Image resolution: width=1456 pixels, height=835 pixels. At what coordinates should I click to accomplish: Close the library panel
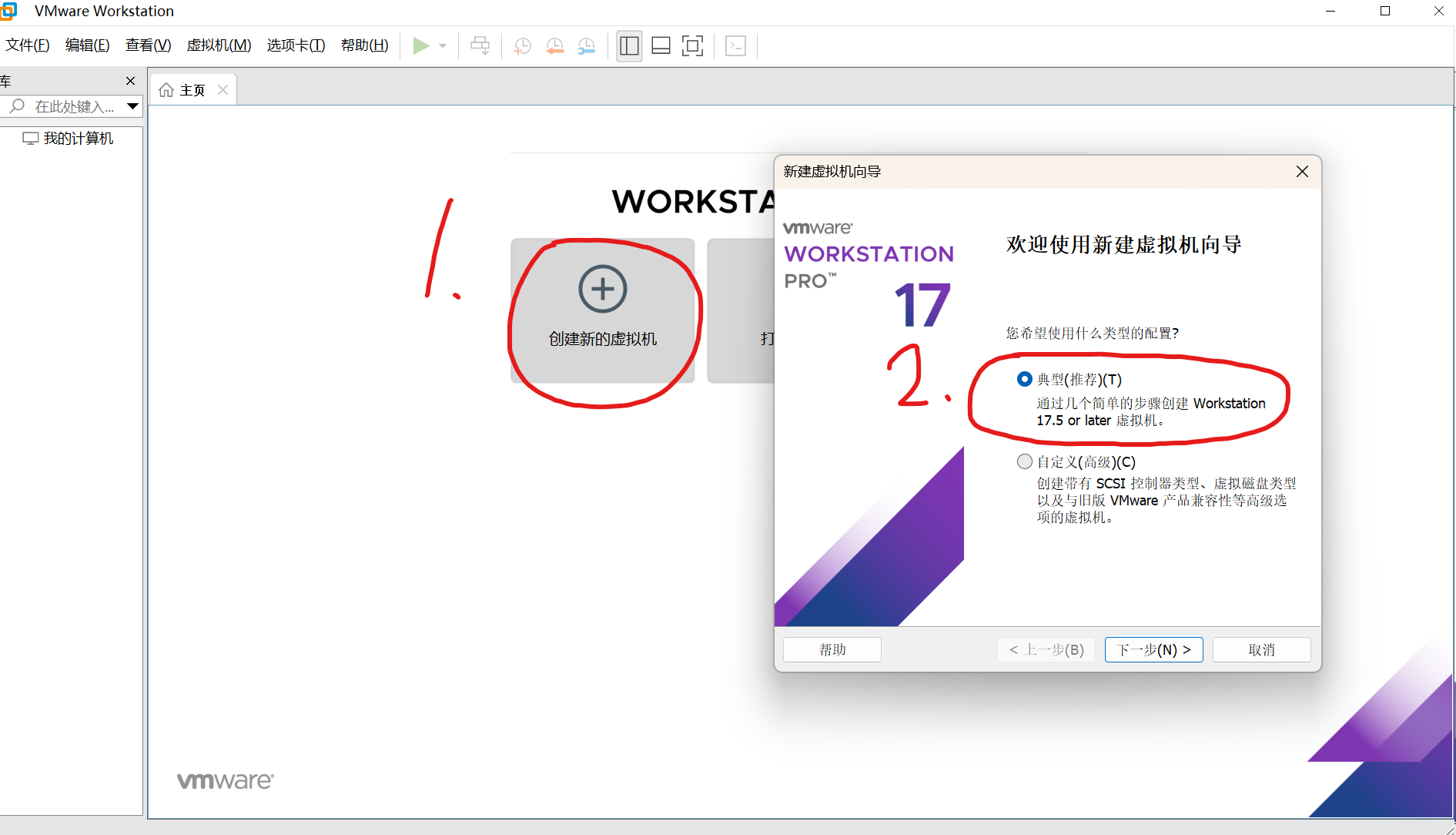pyautogui.click(x=130, y=81)
